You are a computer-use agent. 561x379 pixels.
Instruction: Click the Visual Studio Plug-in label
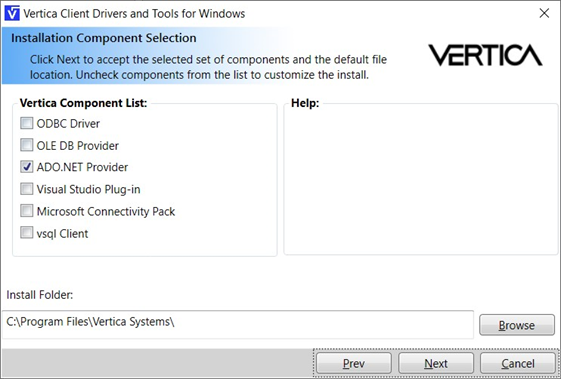click(88, 189)
